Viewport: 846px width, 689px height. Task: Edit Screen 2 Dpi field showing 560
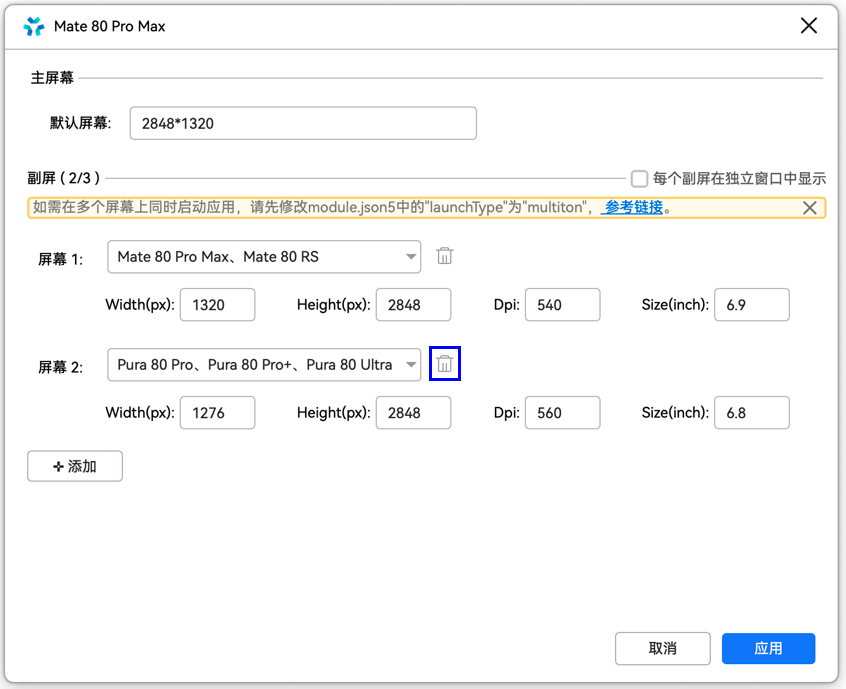[562, 413]
